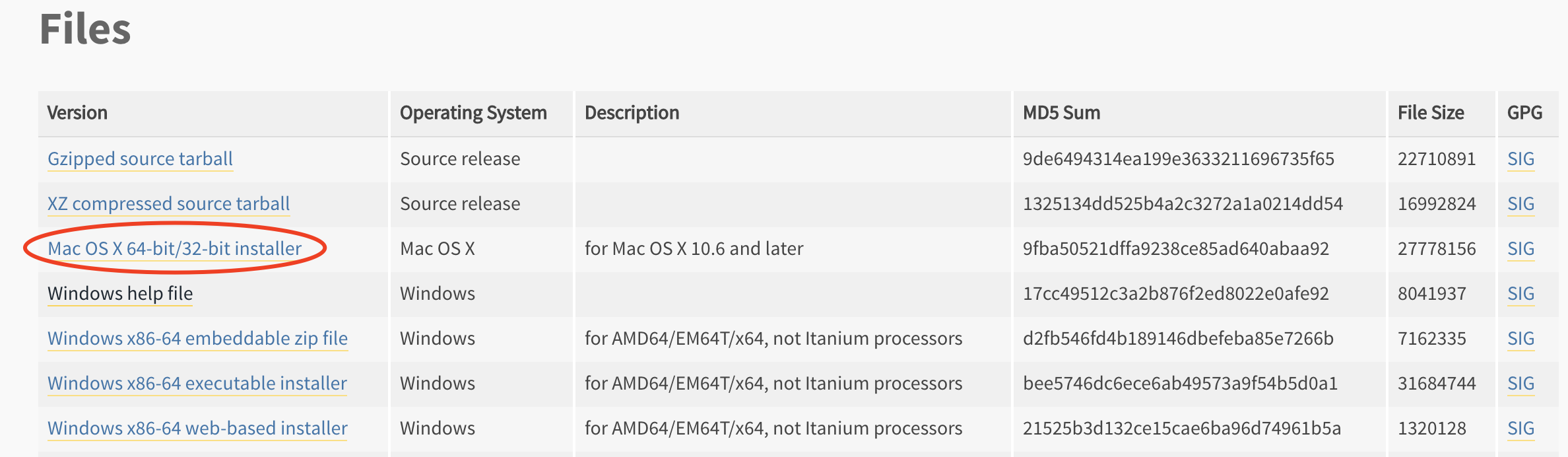The width and height of the screenshot is (1568, 457).
Task: Click the Version column header
Action: [x=77, y=113]
